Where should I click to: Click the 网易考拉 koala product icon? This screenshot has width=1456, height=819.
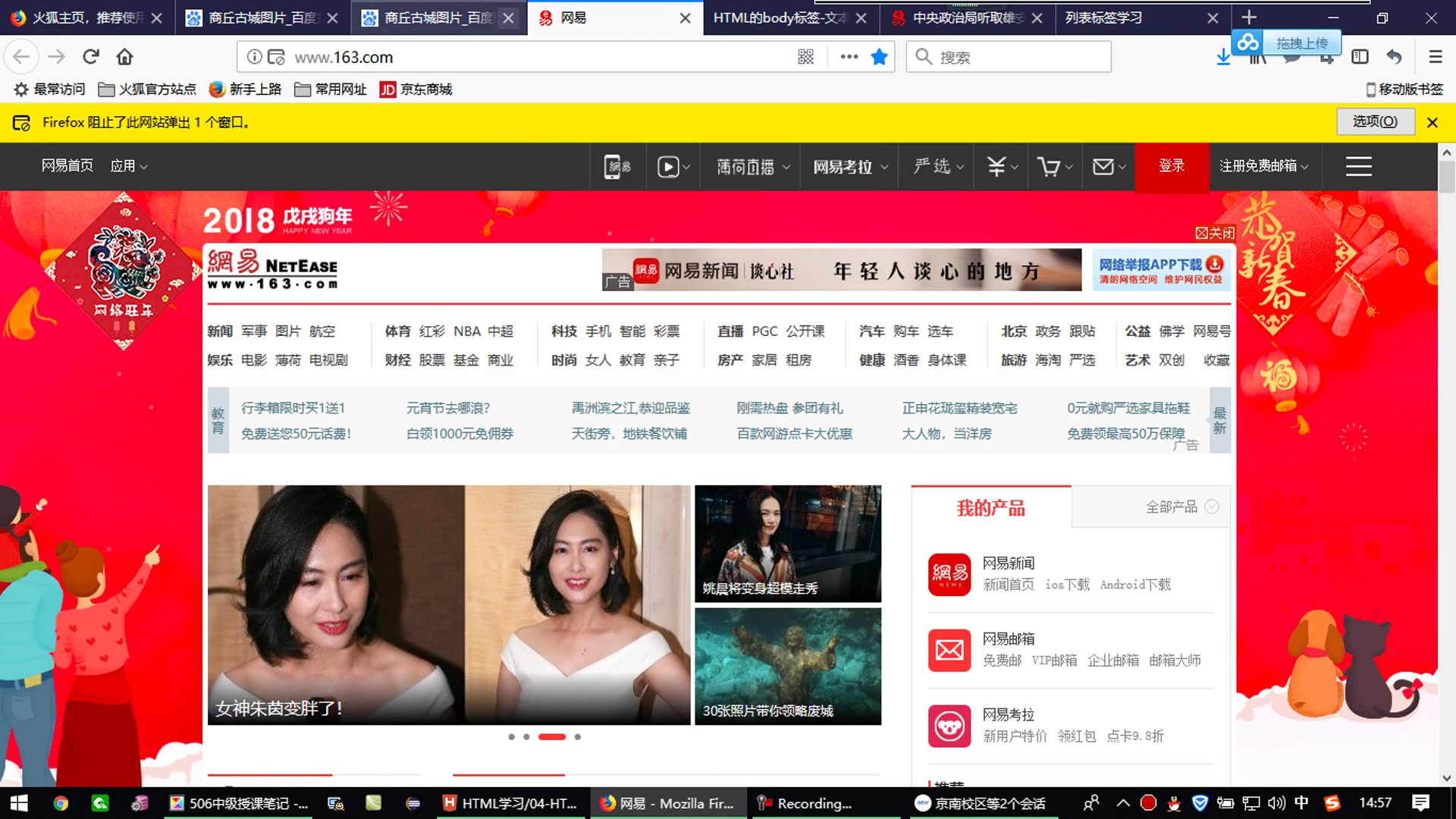click(x=949, y=726)
